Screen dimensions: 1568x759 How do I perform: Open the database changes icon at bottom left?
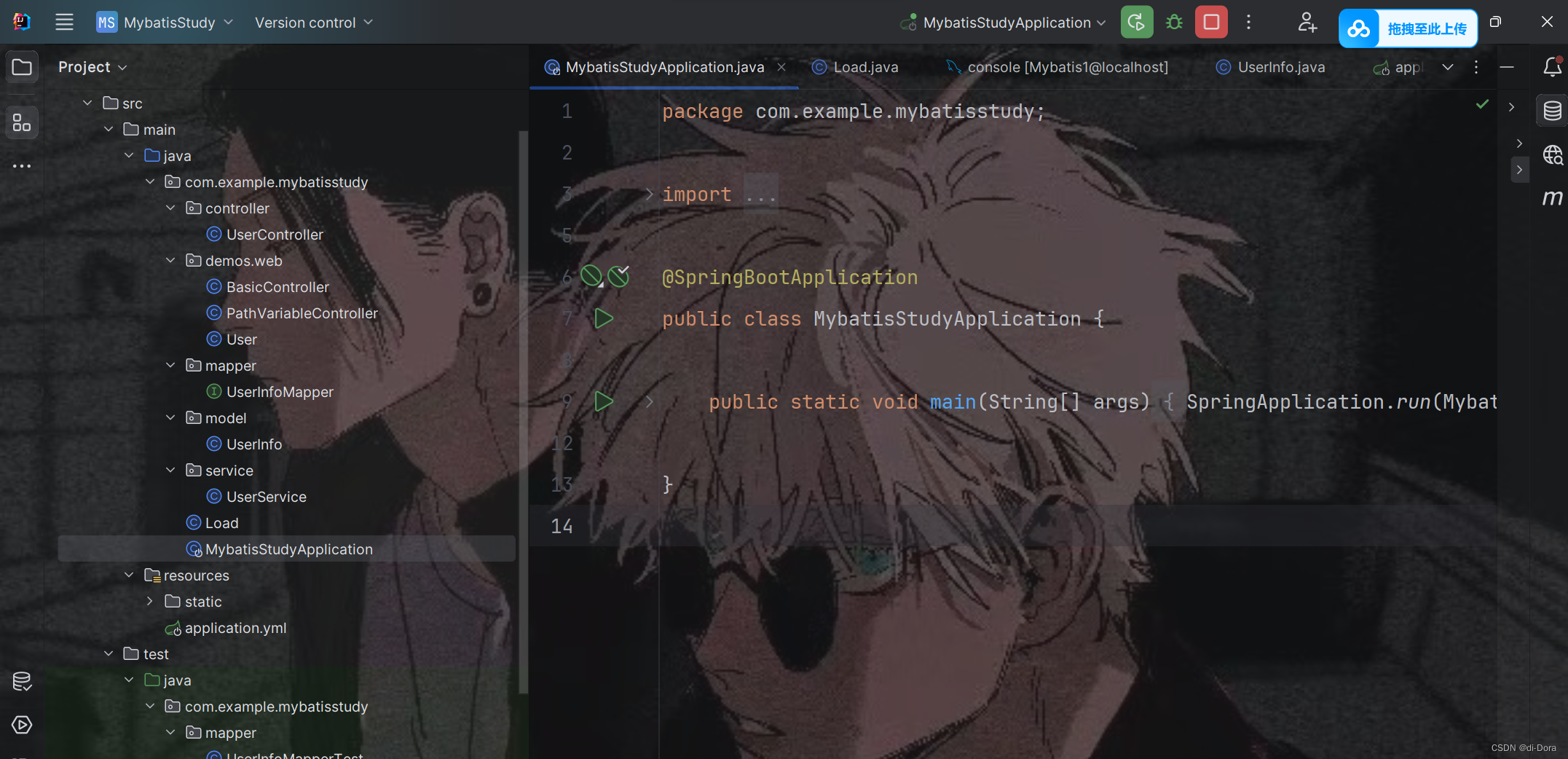[22, 681]
